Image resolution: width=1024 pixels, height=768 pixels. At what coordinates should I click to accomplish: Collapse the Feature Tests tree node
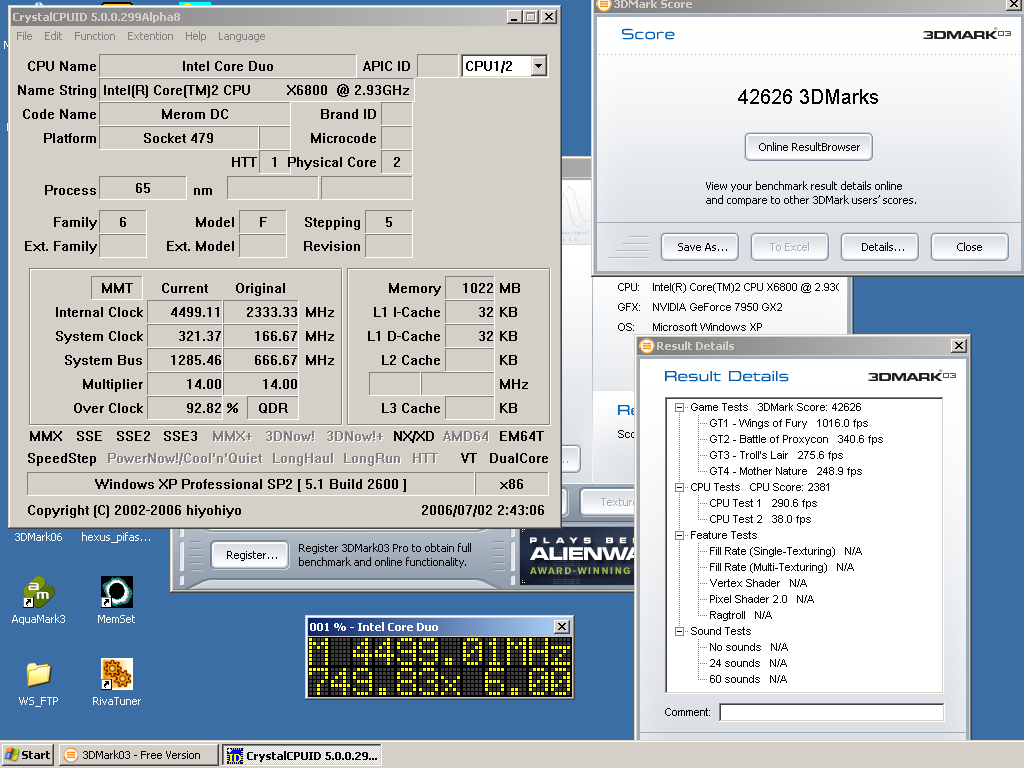tap(679, 536)
